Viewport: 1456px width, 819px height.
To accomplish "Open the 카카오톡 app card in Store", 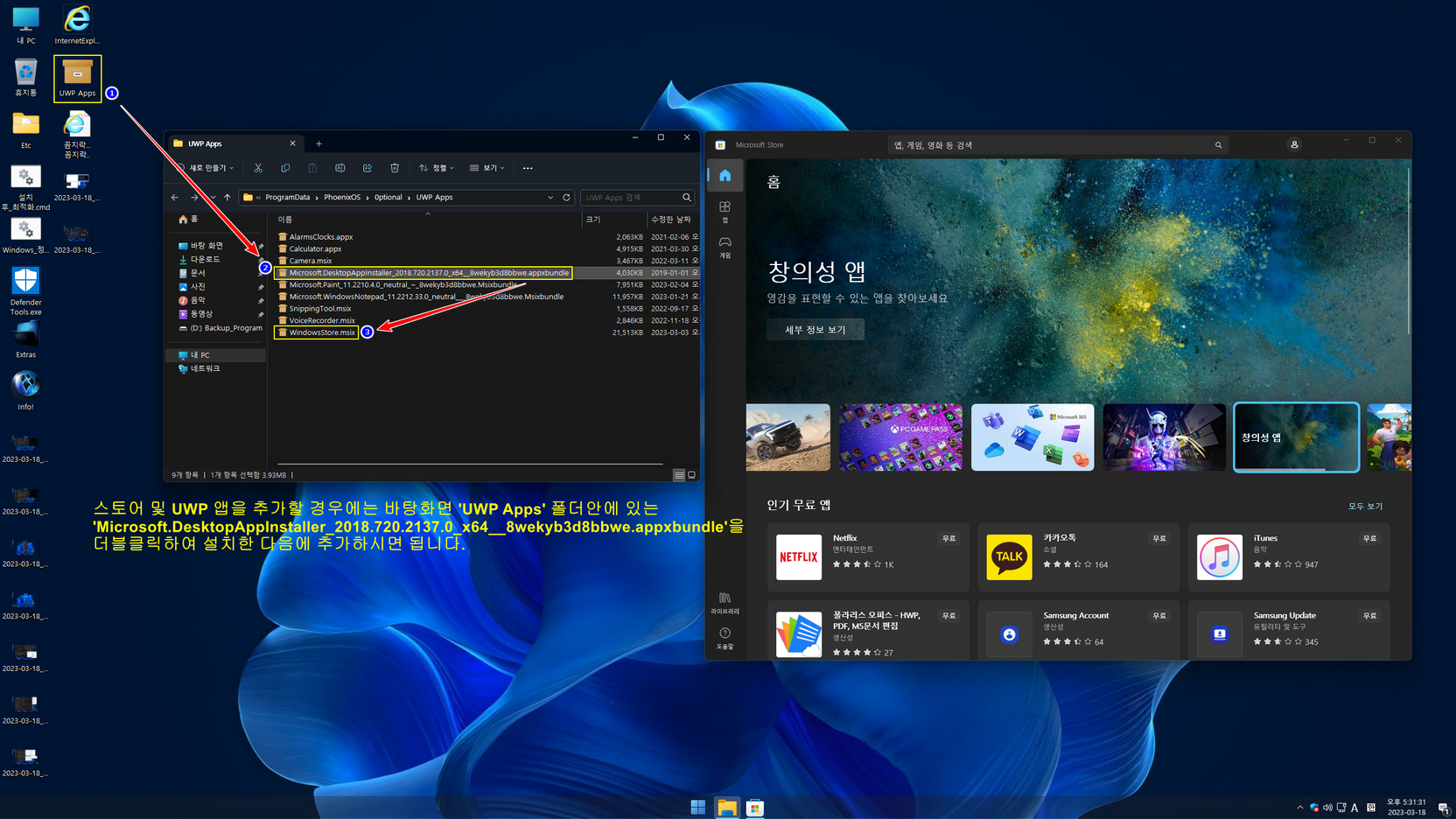I will coord(1078,557).
